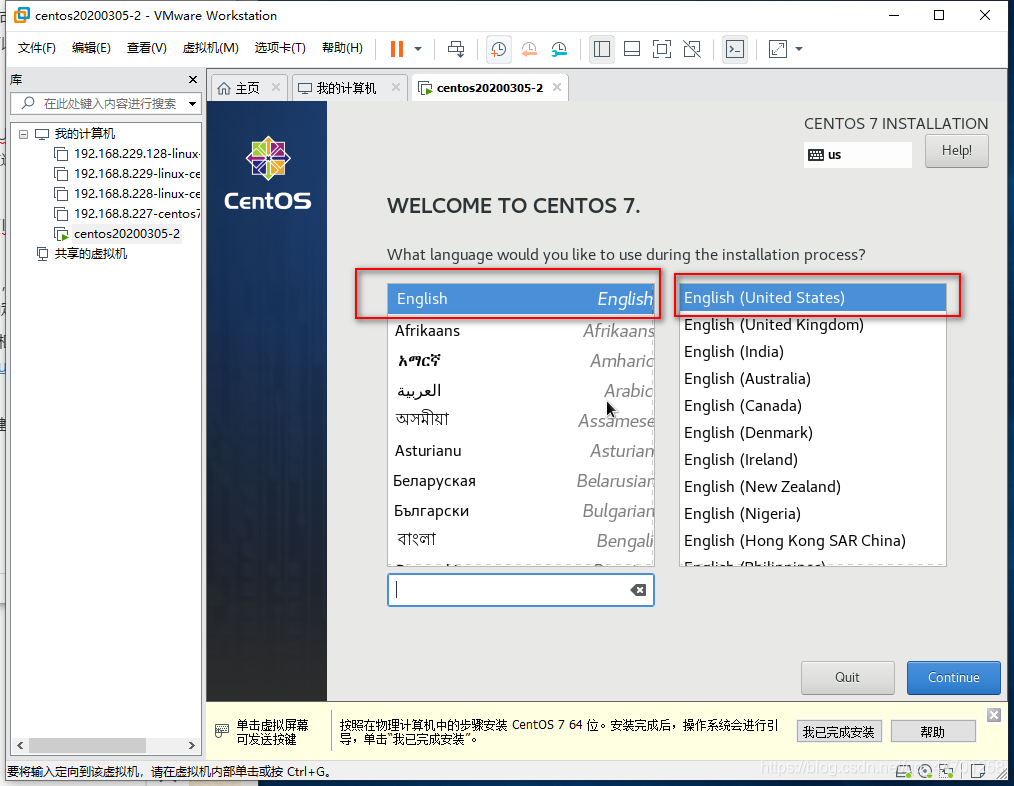Open the 文件(F) menu
The width and height of the screenshot is (1014, 786).
36,48
